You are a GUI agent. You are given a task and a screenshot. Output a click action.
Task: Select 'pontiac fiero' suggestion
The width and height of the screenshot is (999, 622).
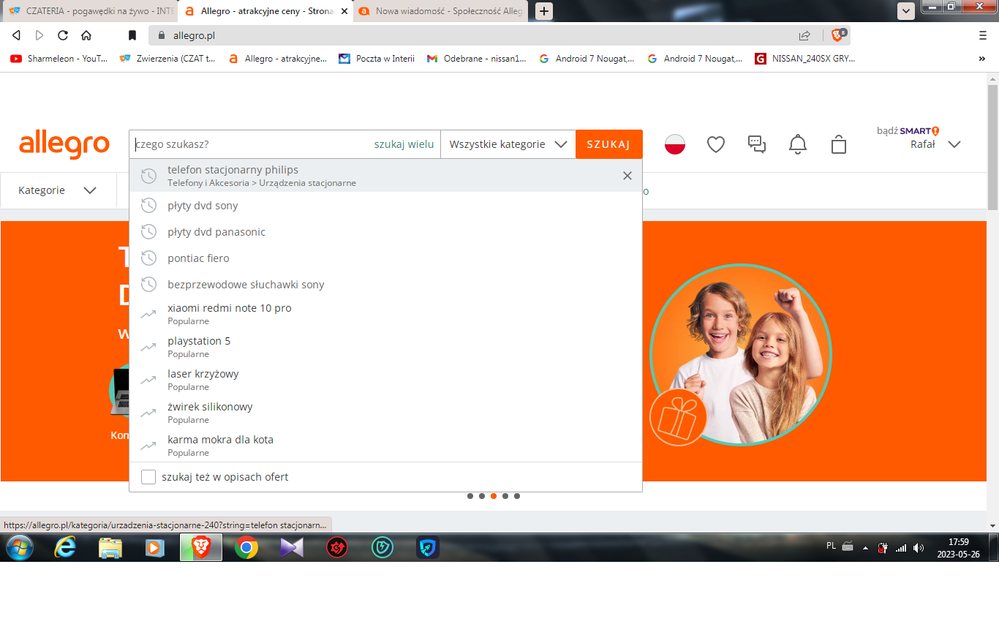pos(385,257)
